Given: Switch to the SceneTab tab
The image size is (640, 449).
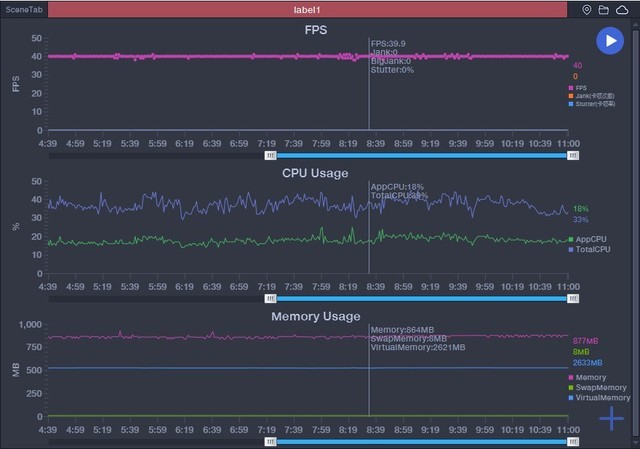Looking at the screenshot, I should pos(24,9).
